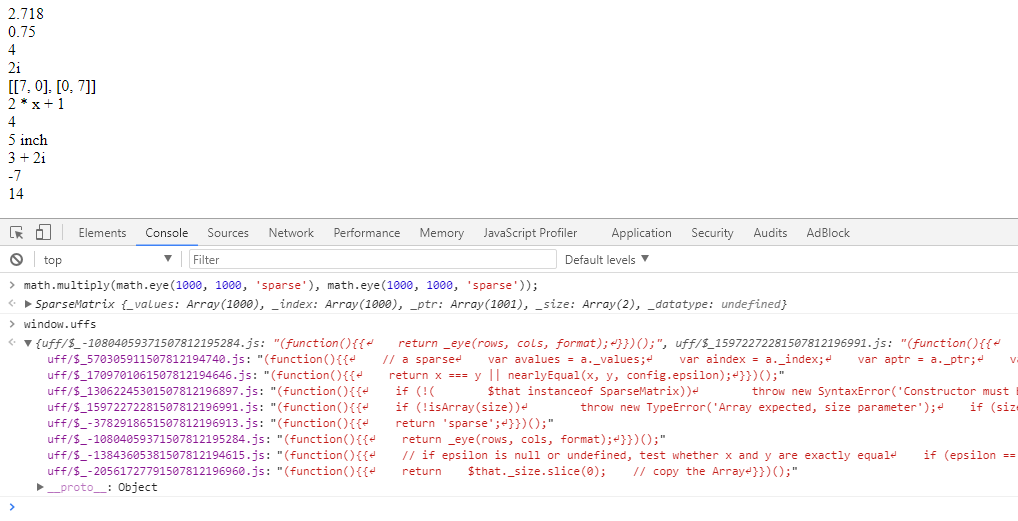Screen dimensions: 1018x521
Task: Open the Network tab
Action: tap(291, 233)
